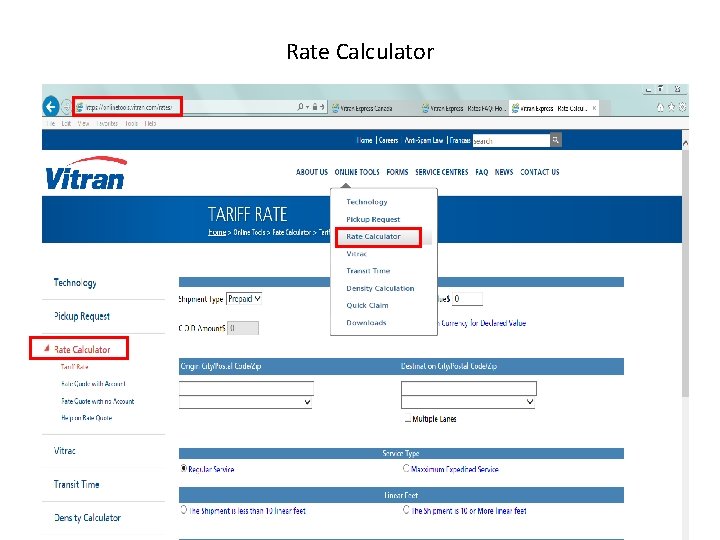Switch to Français language link

pyautogui.click(x=460, y=141)
